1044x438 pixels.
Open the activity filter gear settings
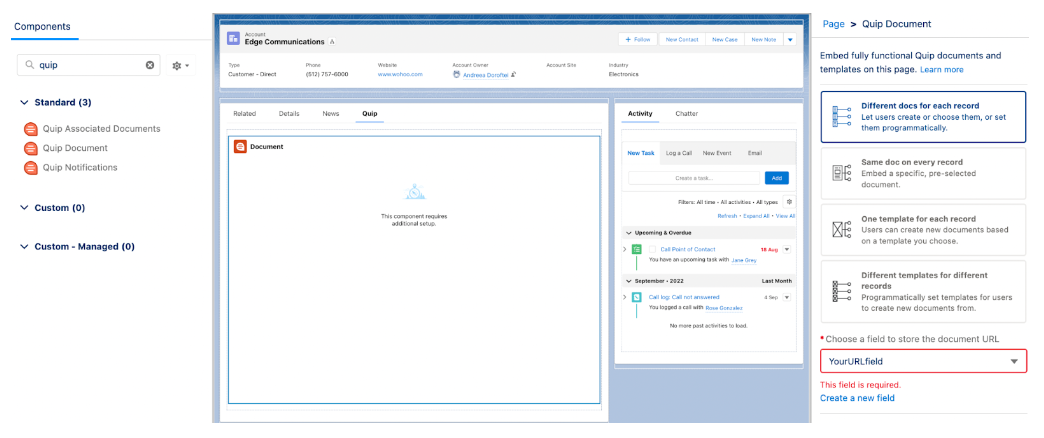789,201
